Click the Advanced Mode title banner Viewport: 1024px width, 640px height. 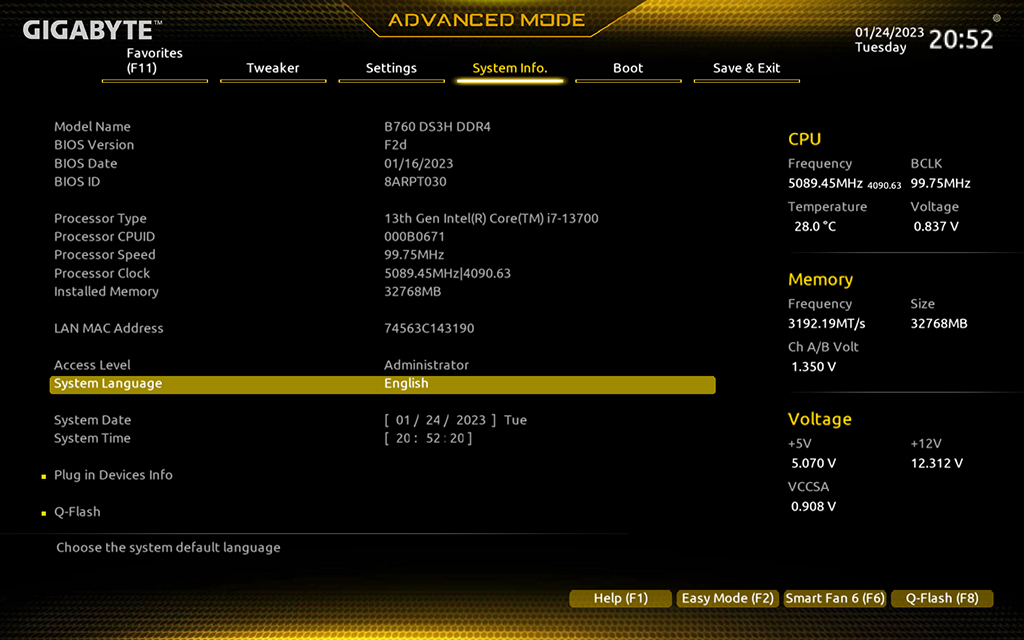coord(487,20)
